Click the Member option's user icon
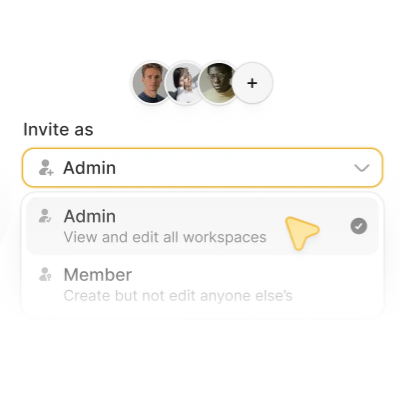400x410 pixels. [x=45, y=274]
